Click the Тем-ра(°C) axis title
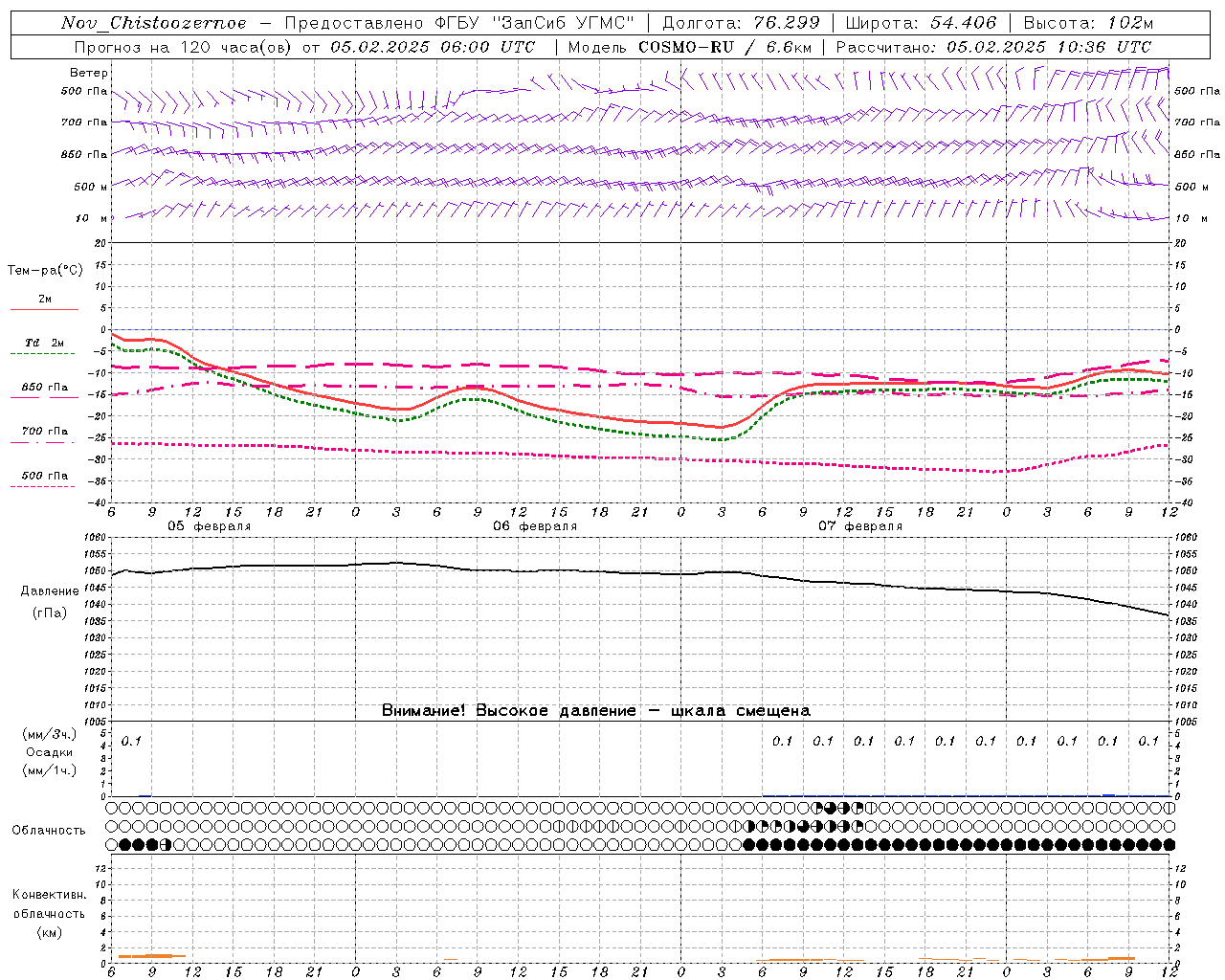 45,271
